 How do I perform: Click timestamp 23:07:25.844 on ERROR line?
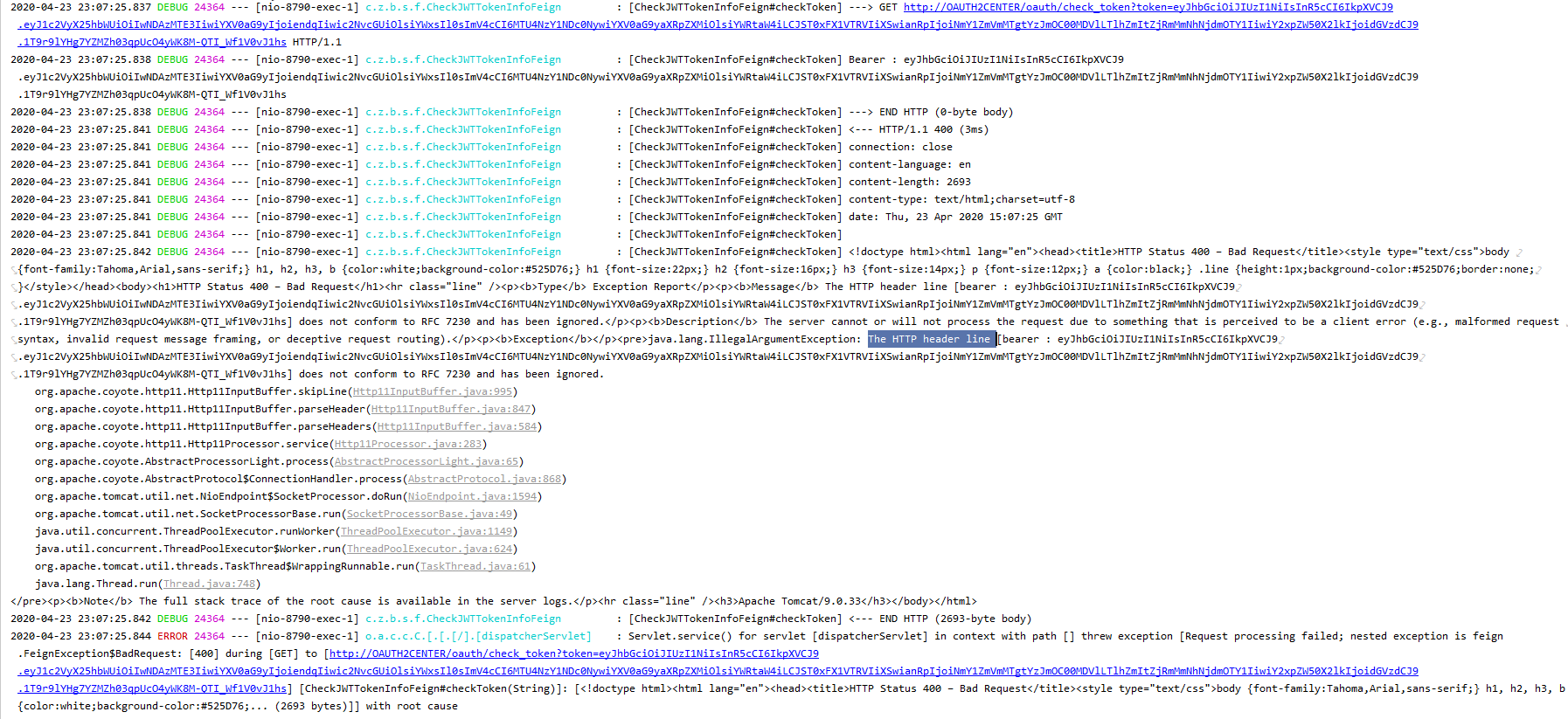click(x=114, y=636)
